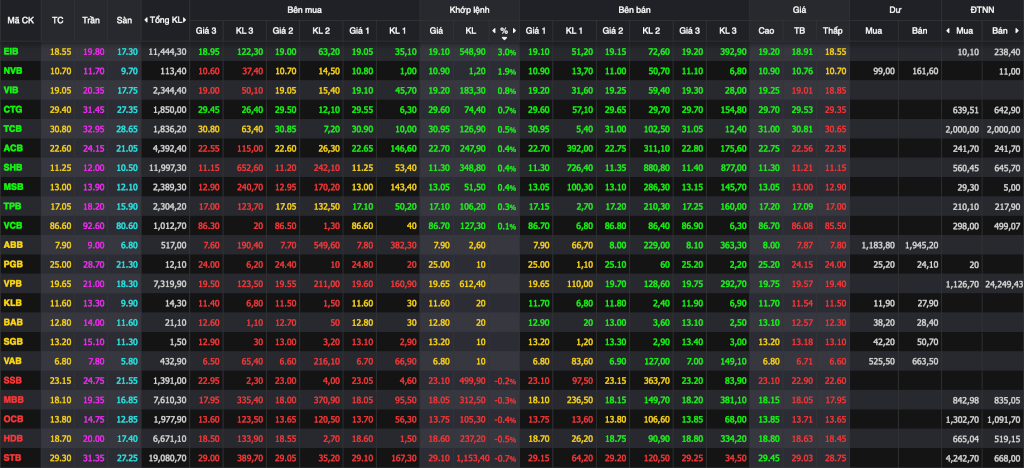The image size is (1024, 468).
Task: Click the left arrow next to % column
Action: [x=494, y=31]
